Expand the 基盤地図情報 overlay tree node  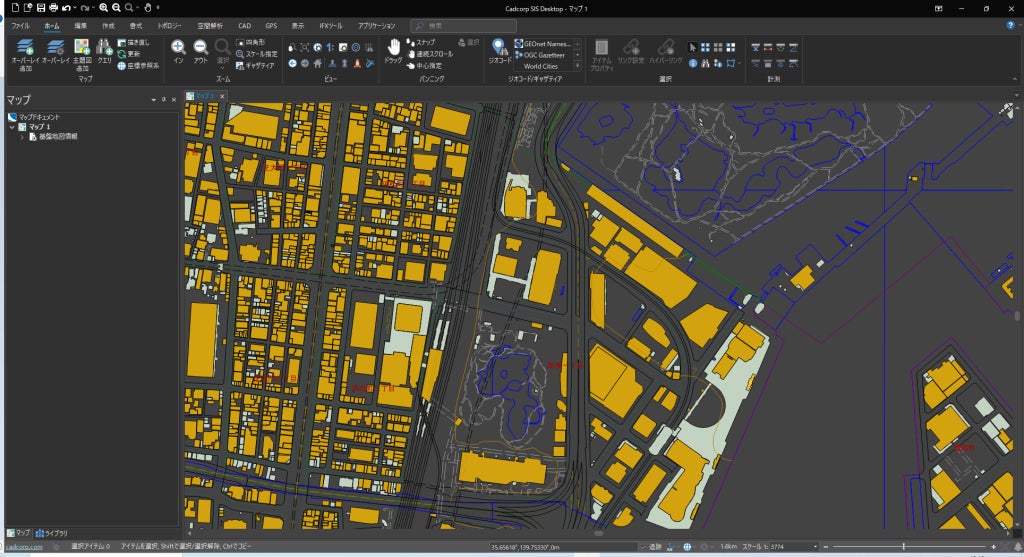coord(21,136)
